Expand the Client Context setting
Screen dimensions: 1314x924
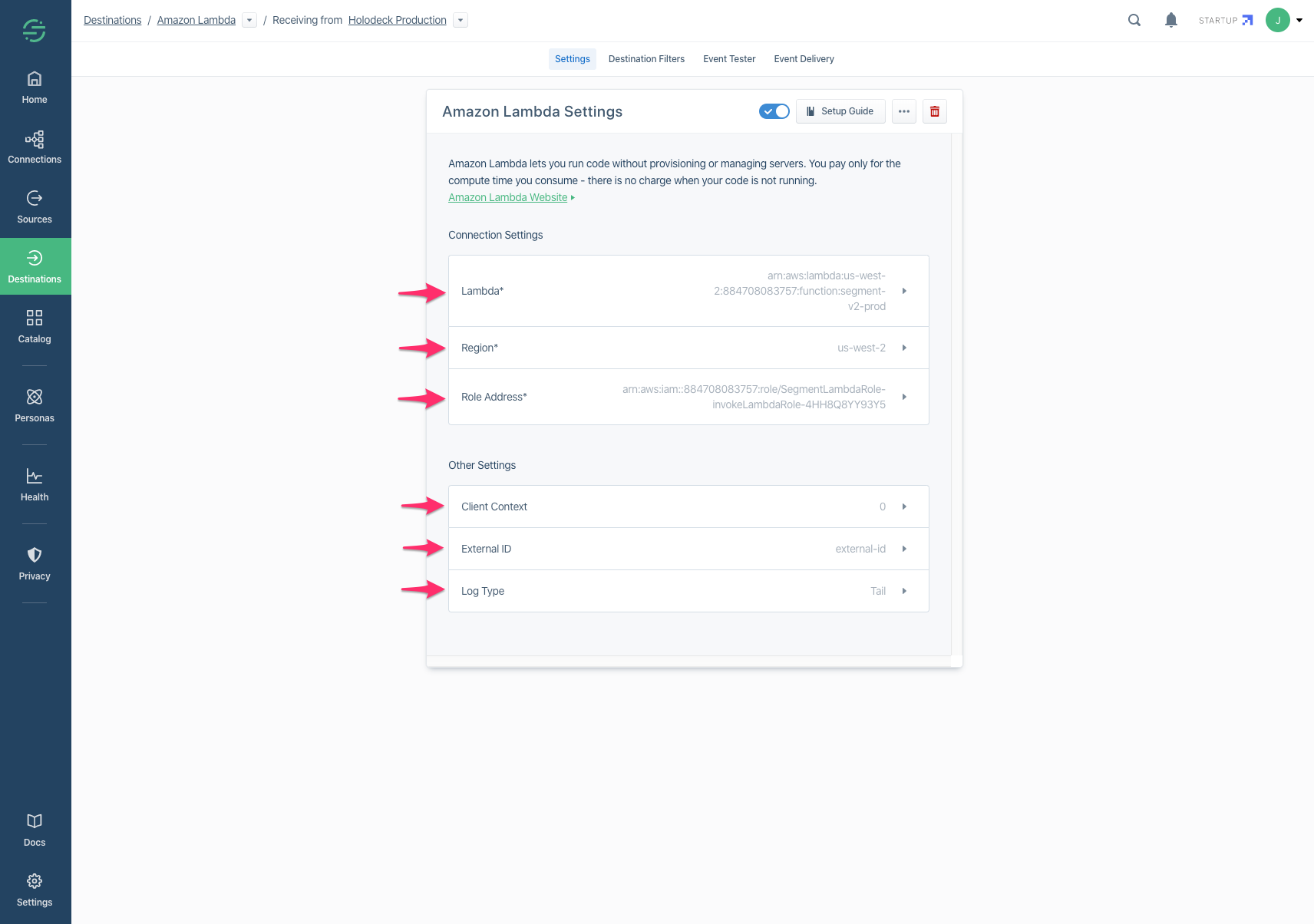[688, 507]
